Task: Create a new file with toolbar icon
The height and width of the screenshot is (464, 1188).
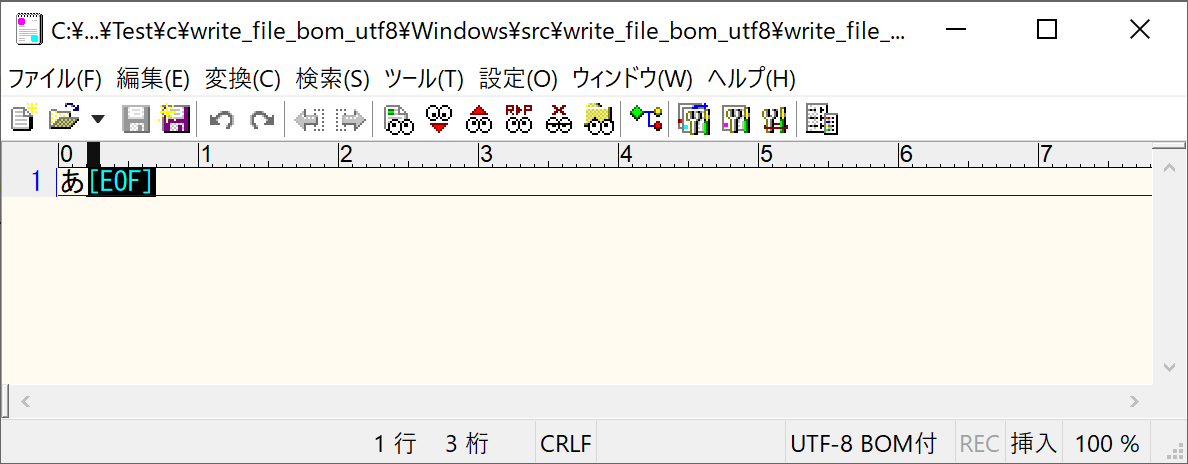Action: [23, 119]
